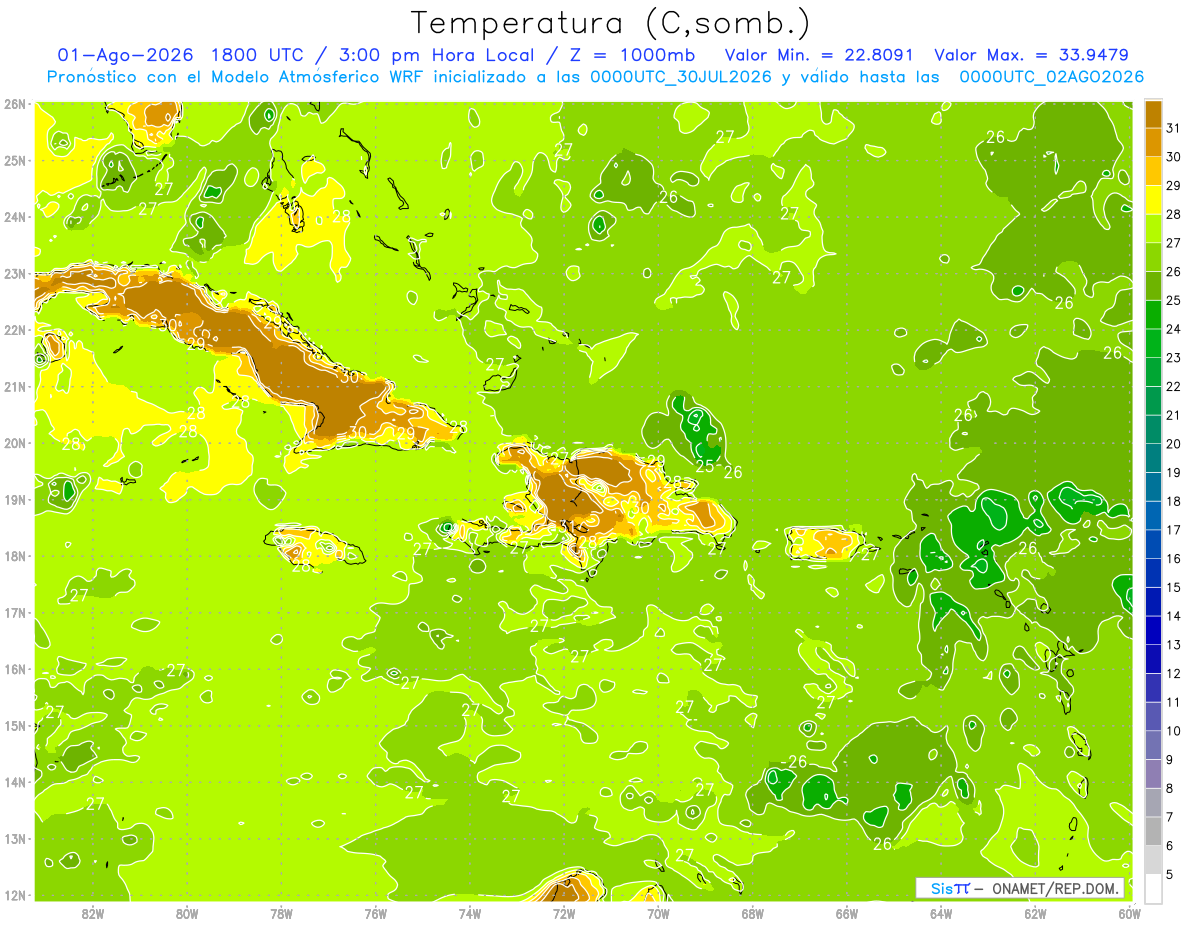Click the "25N" latitude axis label
Image resolution: width=1200 pixels, height=927 pixels.
(x=15, y=160)
